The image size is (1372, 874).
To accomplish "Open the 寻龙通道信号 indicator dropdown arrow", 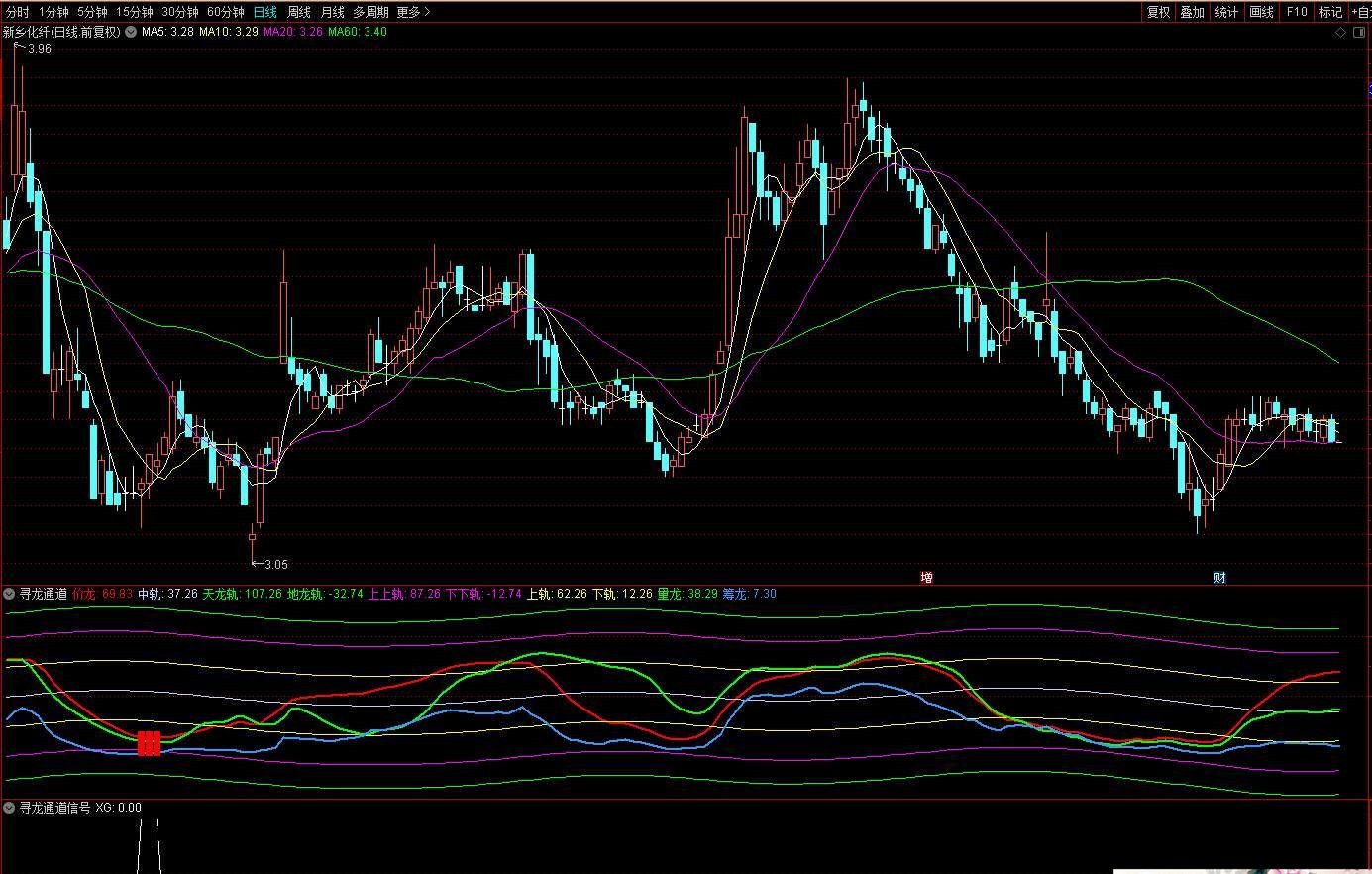I will point(9,808).
